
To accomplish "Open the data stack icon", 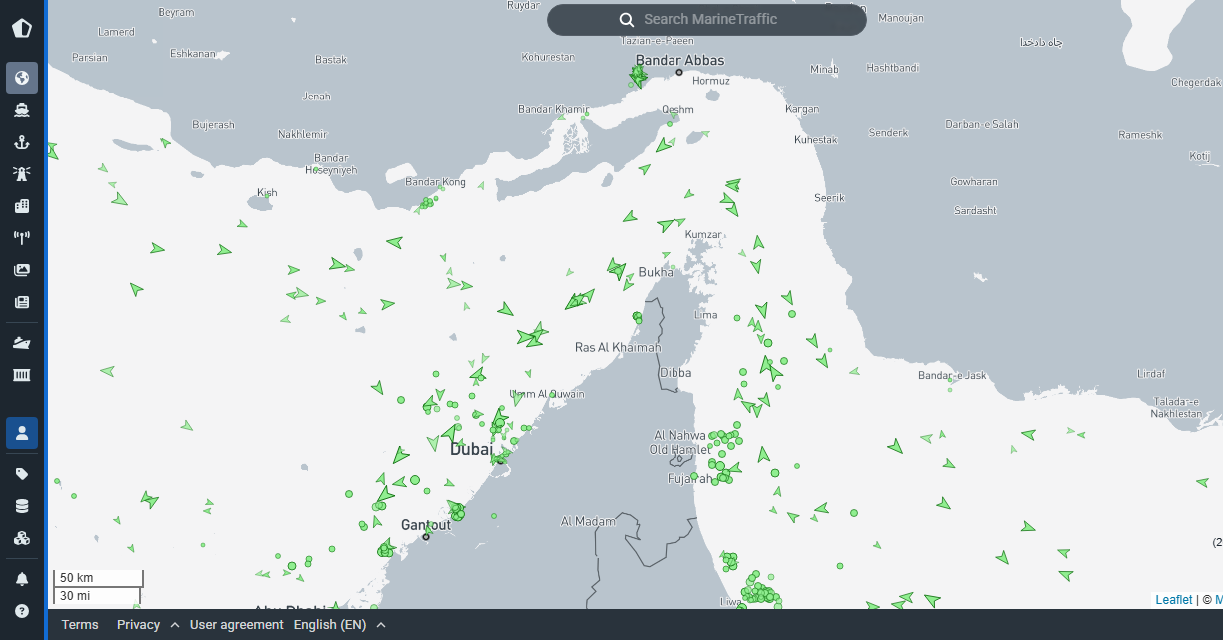I will click(22, 506).
